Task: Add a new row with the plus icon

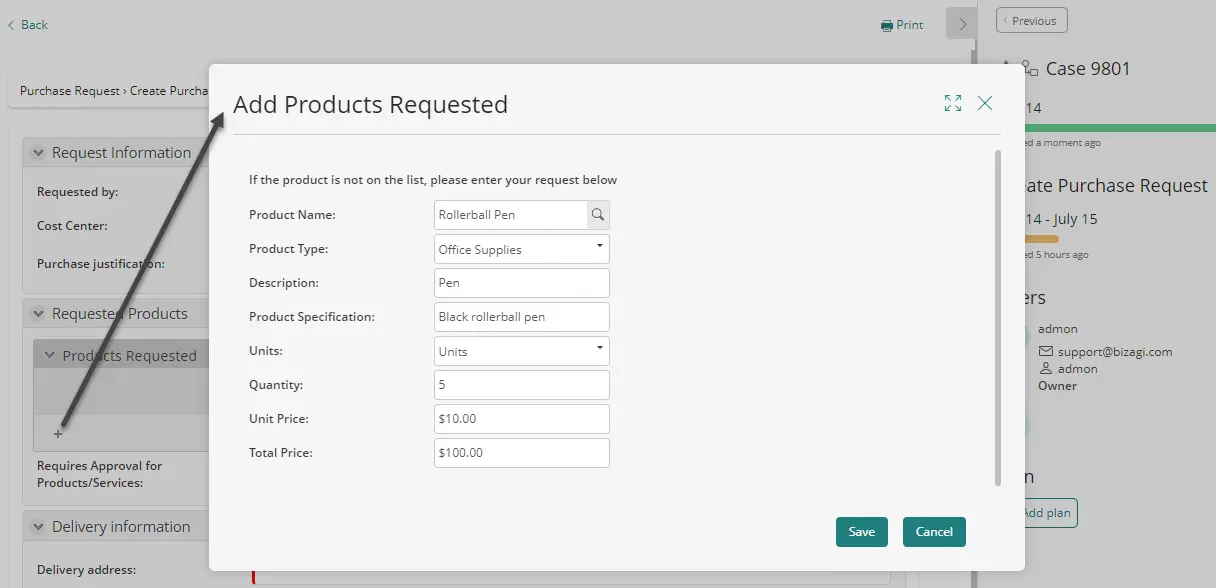Action: pos(58,434)
